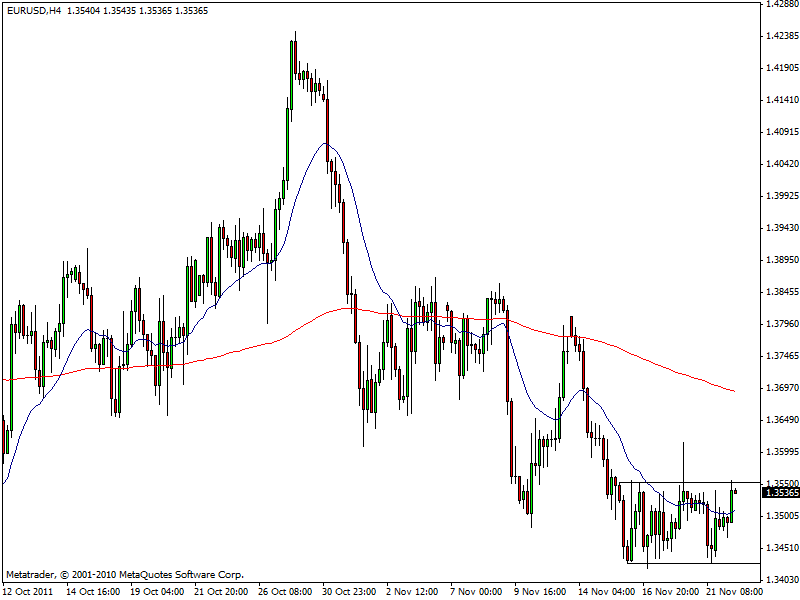Select the 1.34510 price axis label

click(x=781, y=548)
